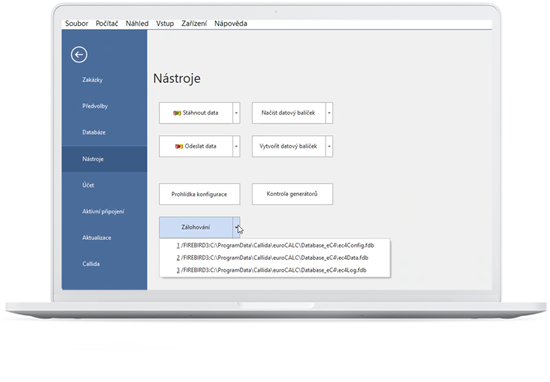This screenshot has width=550, height=382.
Task: Open the Načíst datový balíček dropdown arrow
Action: click(329, 113)
